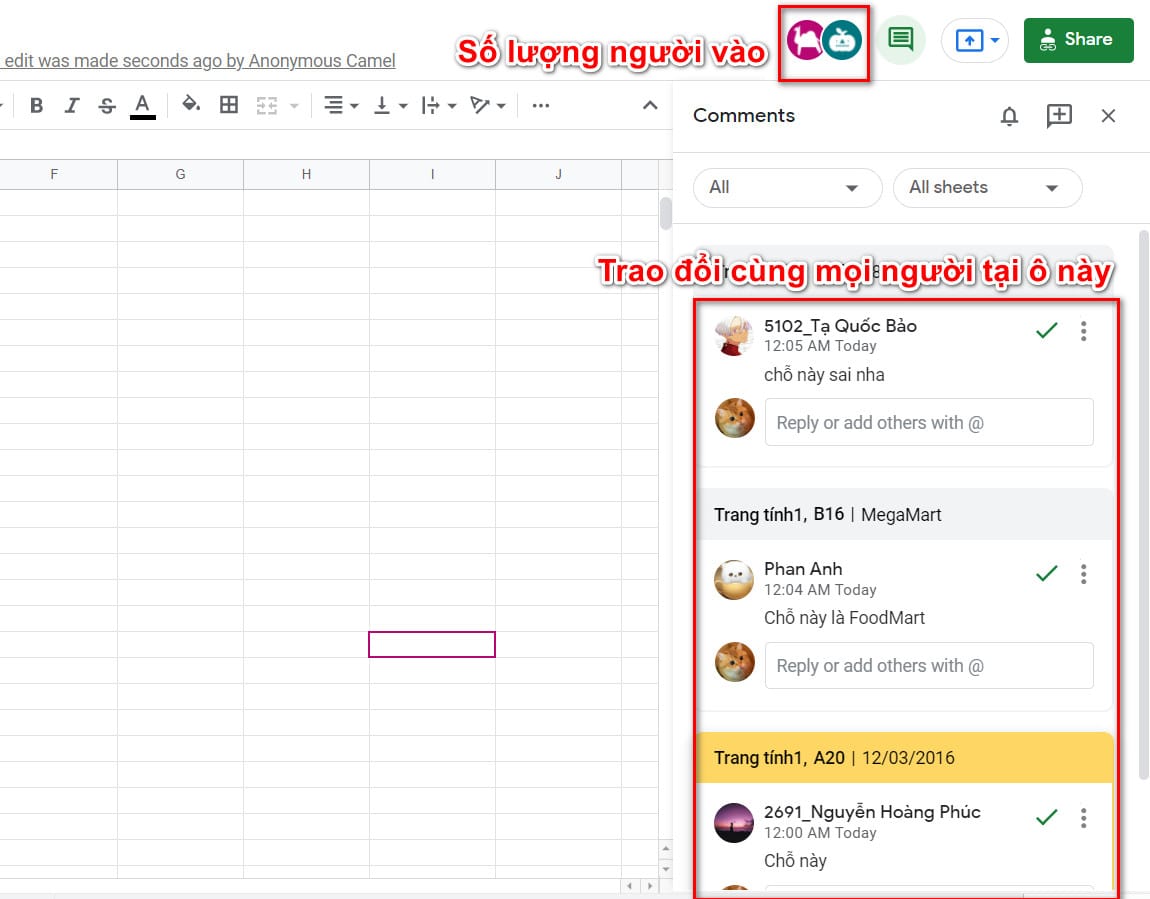Open the All comments filter dropdown
1150x899 pixels.
[787, 188]
